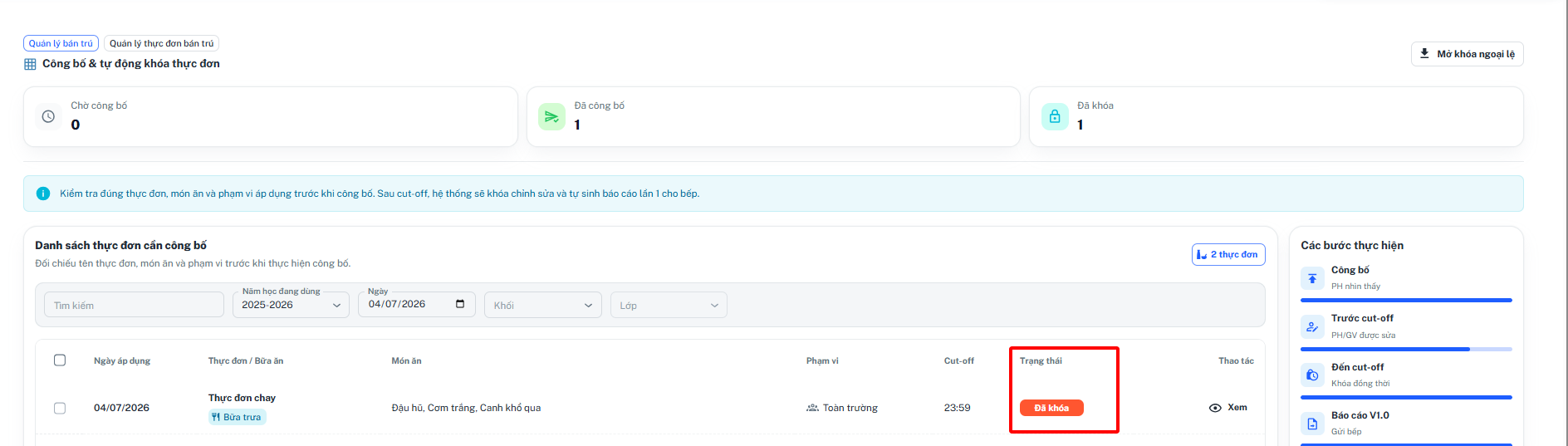Click the Bữa trưa meal tag

click(x=237, y=417)
